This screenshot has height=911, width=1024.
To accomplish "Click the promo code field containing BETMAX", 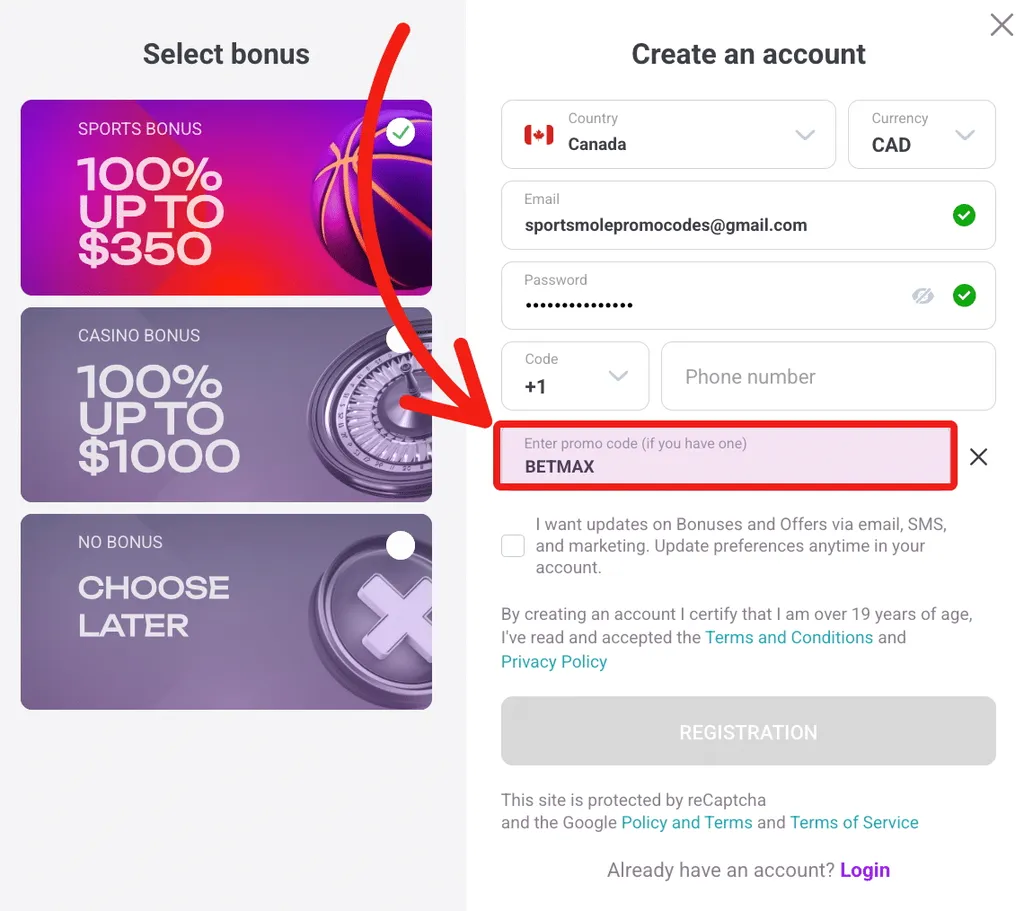I will 725,457.
